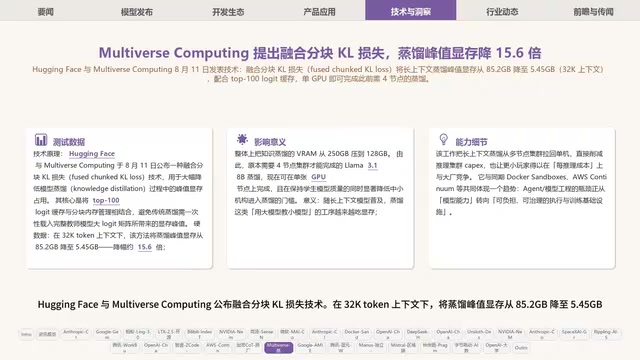Go to the Docker-San slide chip

coord(357,334)
